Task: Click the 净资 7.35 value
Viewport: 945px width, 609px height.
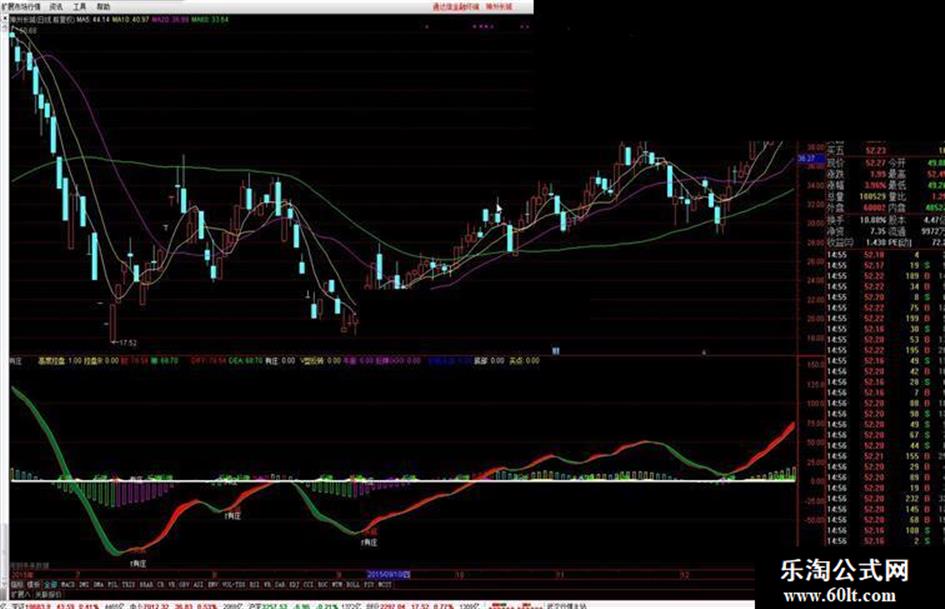Action: [877, 231]
